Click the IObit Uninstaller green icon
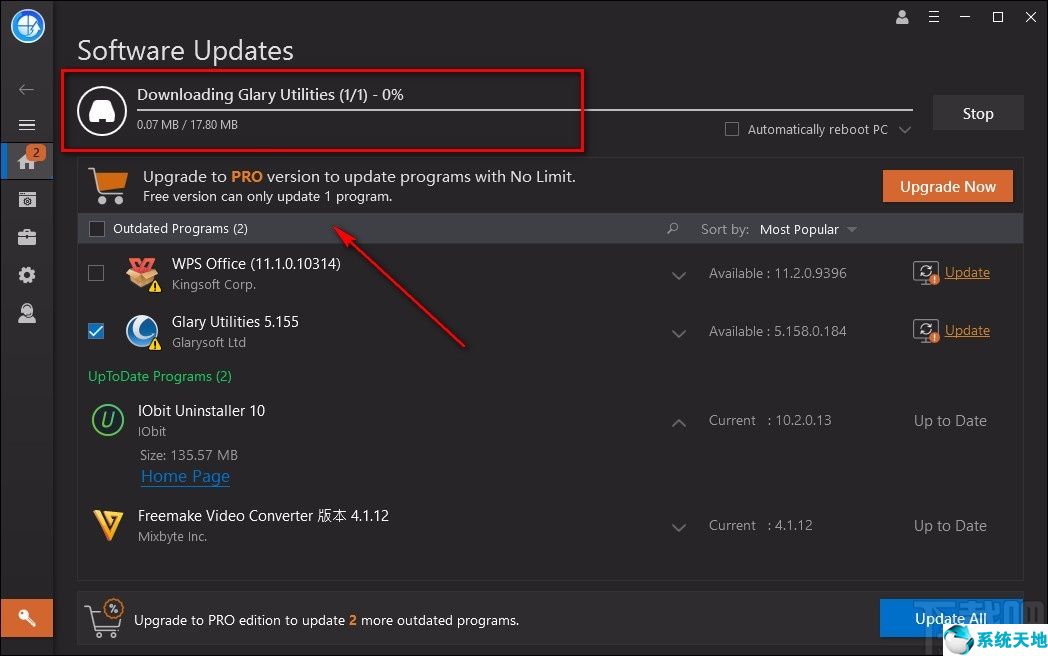 click(x=108, y=420)
